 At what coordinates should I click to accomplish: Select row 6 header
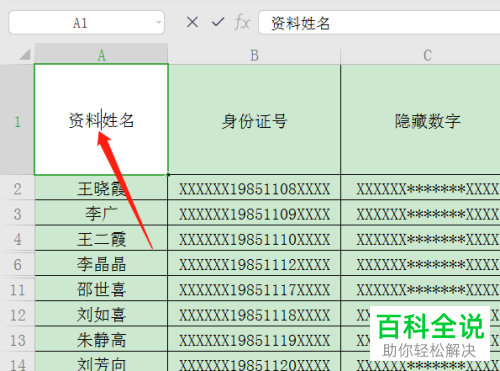click(17, 264)
